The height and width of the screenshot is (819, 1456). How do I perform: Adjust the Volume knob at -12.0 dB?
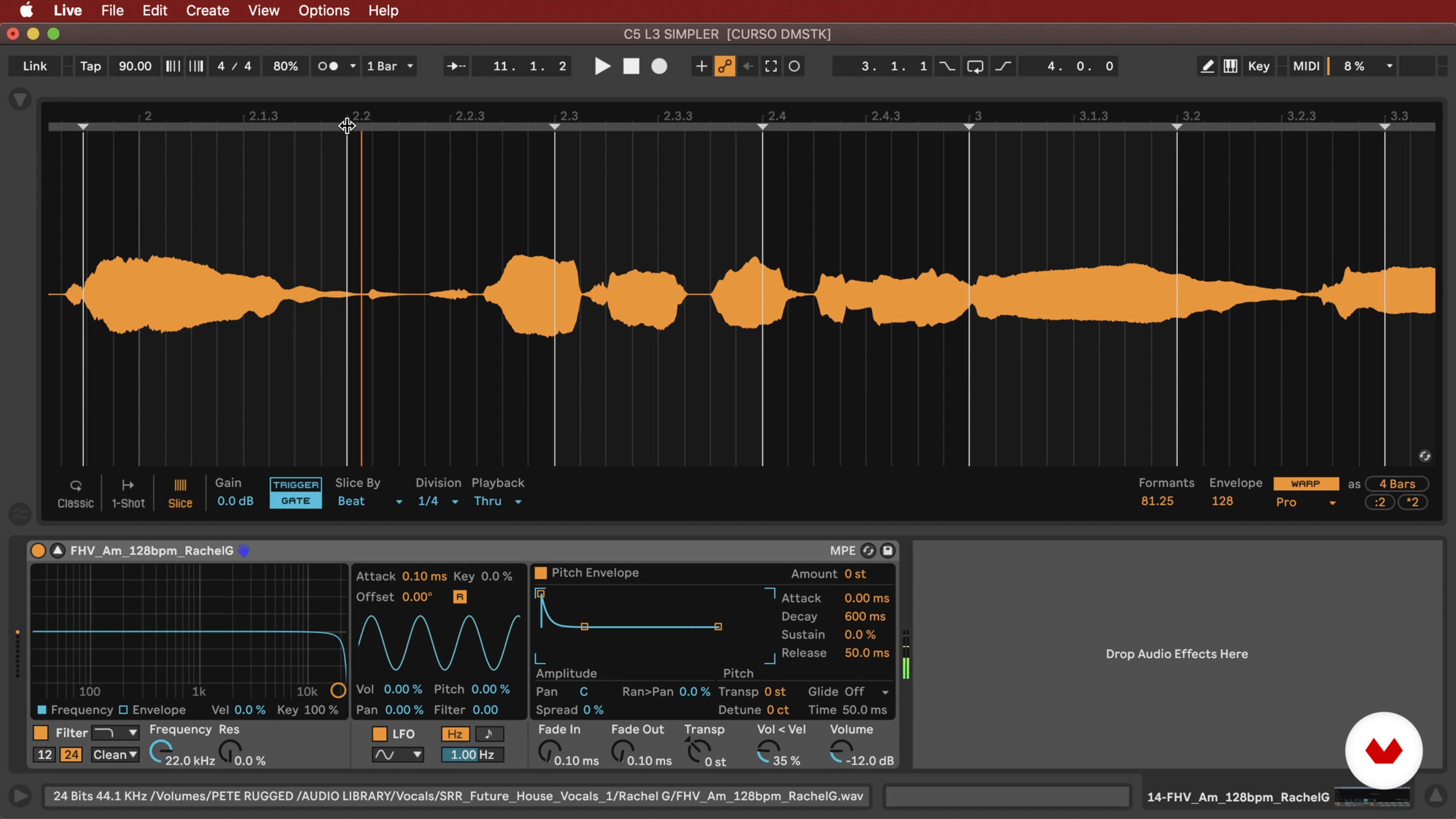point(841,752)
